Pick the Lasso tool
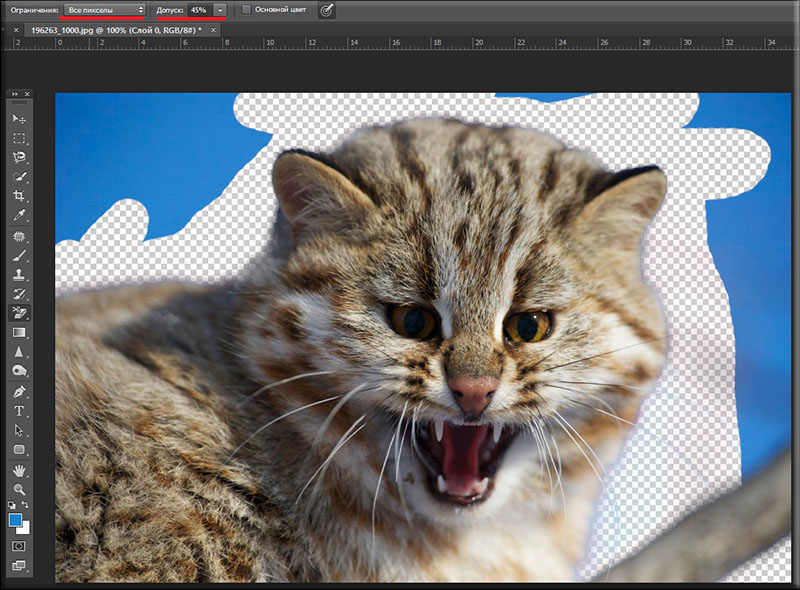This screenshot has width=800, height=590. coord(19,157)
